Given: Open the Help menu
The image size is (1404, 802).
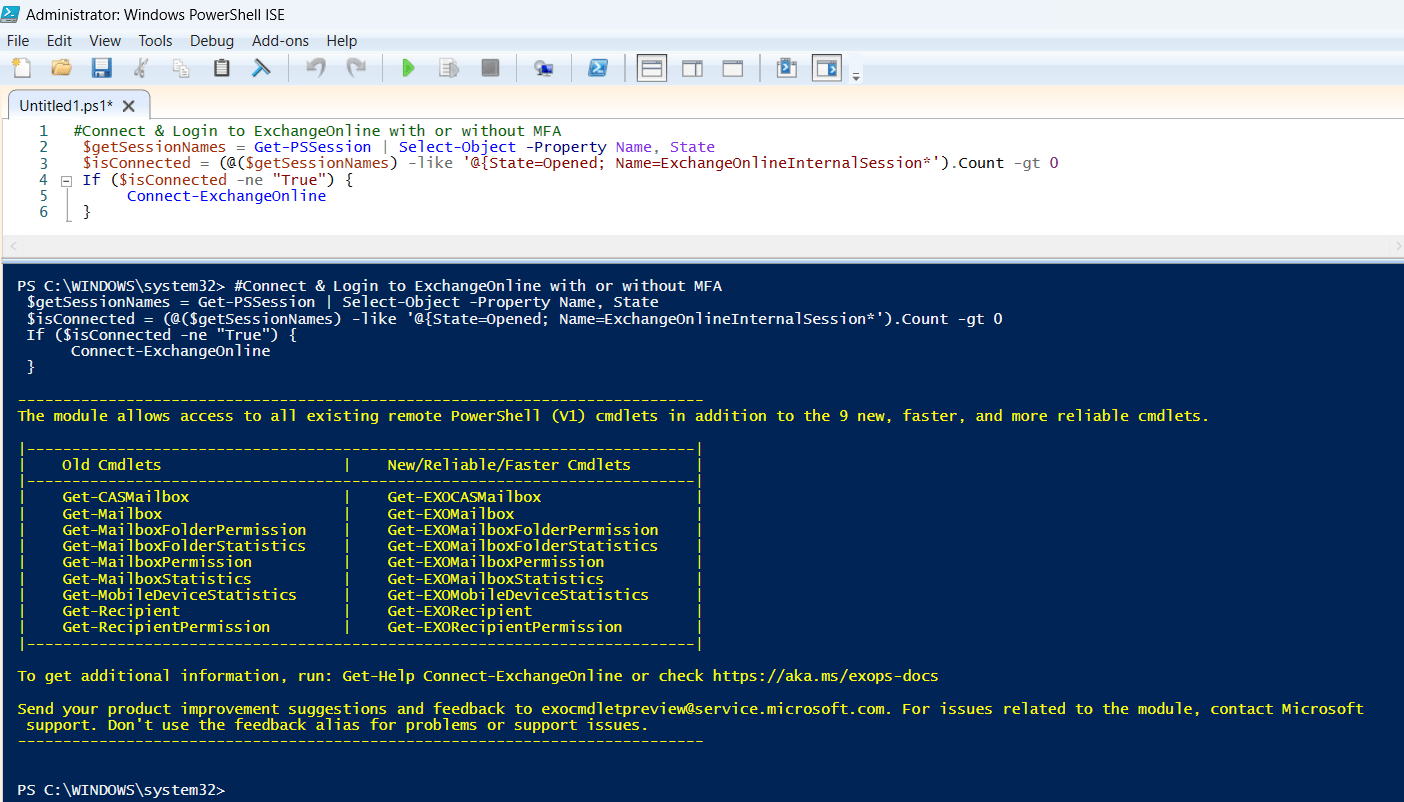Looking at the screenshot, I should (342, 41).
